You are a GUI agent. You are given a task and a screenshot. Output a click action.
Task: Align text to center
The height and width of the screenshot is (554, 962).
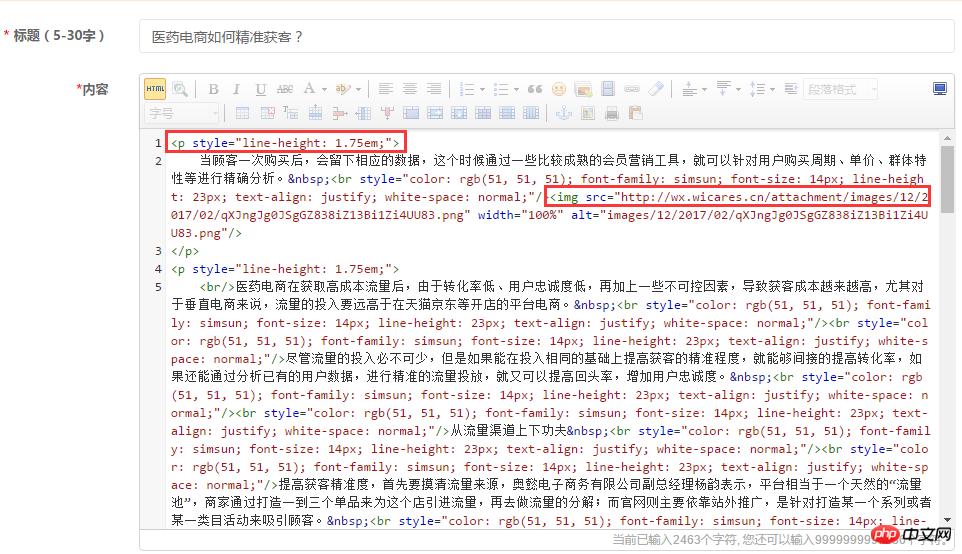409,89
